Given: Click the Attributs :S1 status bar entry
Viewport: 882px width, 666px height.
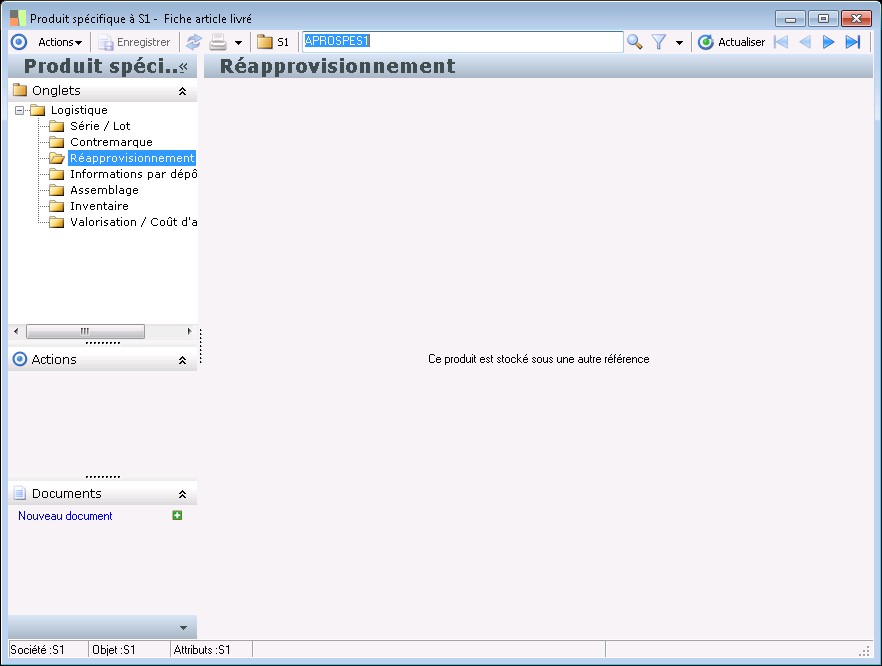Looking at the screenshot, I should click(202, 650).
